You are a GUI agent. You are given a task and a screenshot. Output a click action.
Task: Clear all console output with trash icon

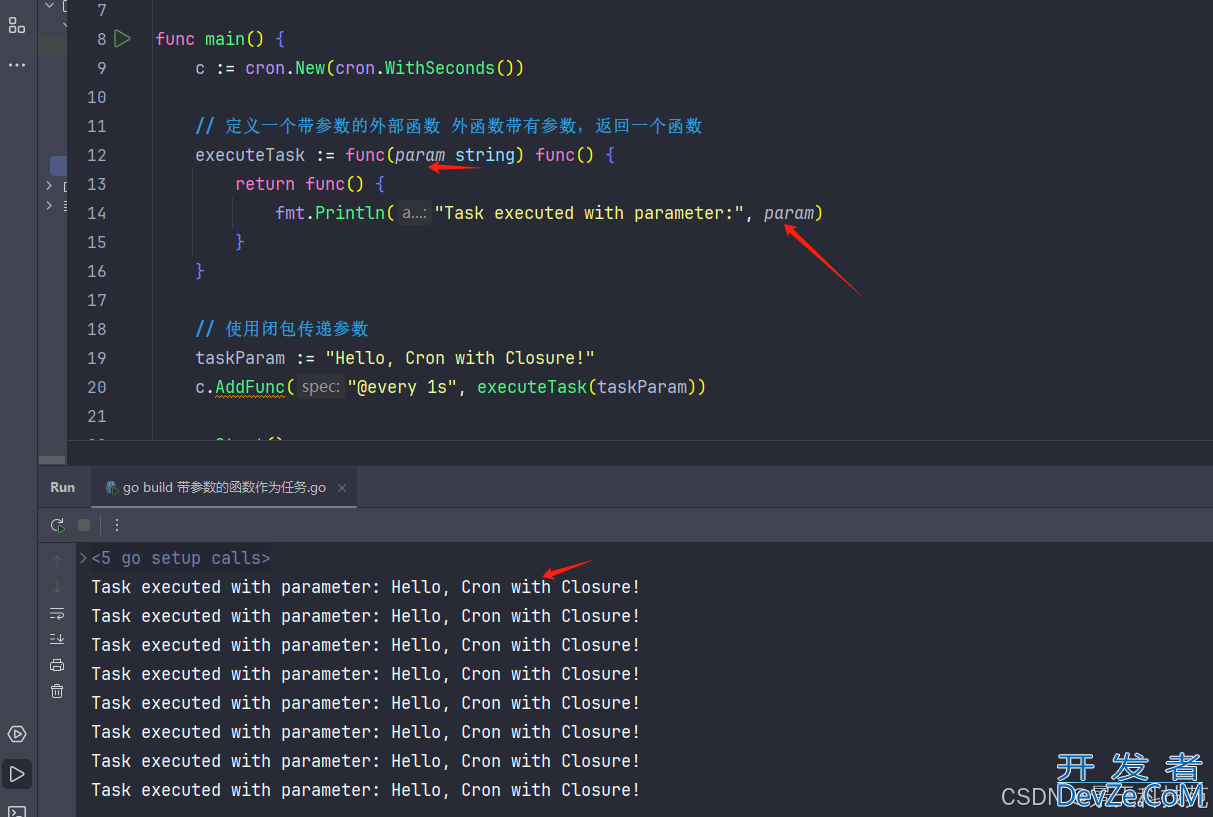tap(57, 691)
